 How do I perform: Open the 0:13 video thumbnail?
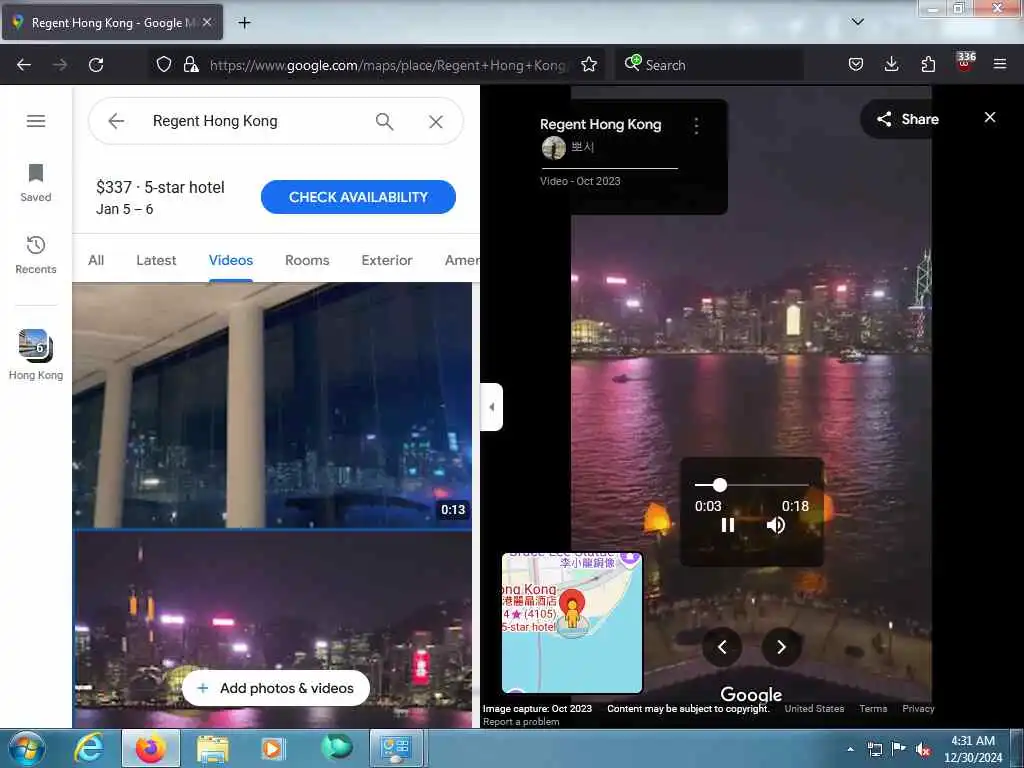pyautogui.click(x=272, y=405)
